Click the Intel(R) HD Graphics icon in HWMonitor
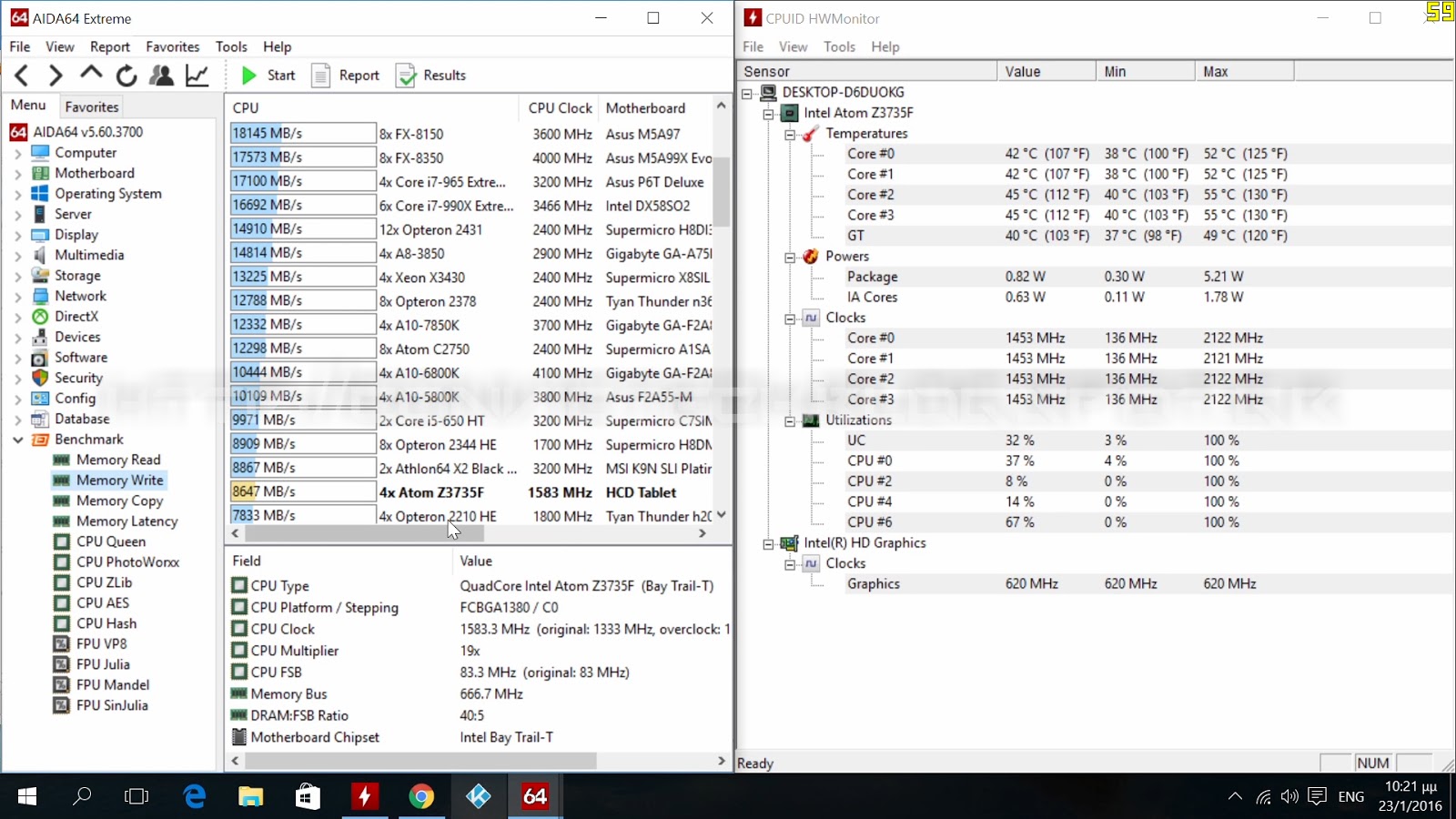 pos(789,543)
